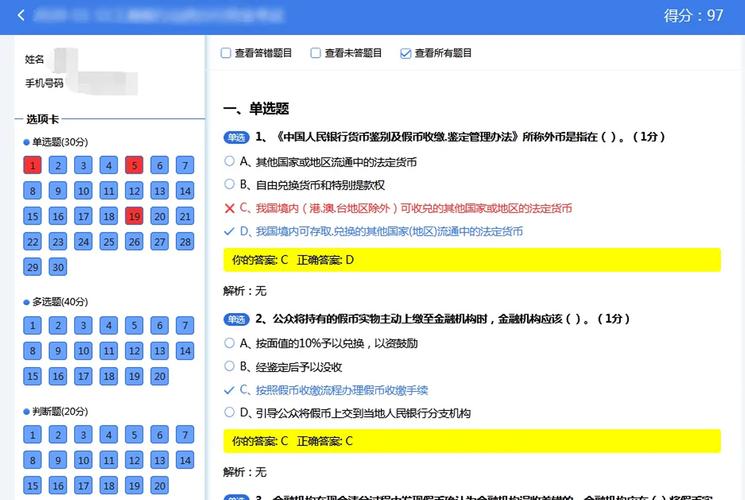Click checkmark by option C 按照假币收缴流程

[x=230, y=390]
